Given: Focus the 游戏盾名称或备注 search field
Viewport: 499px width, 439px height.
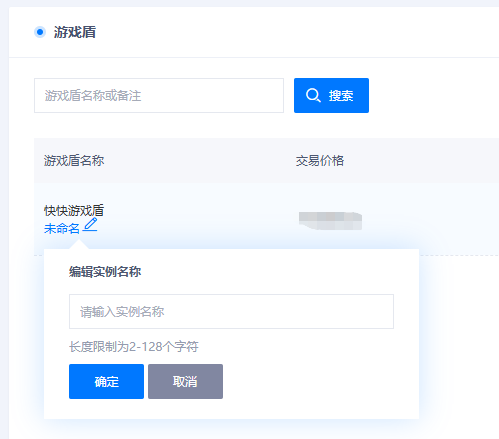Looking at the screenshot, I should [159, 95].
